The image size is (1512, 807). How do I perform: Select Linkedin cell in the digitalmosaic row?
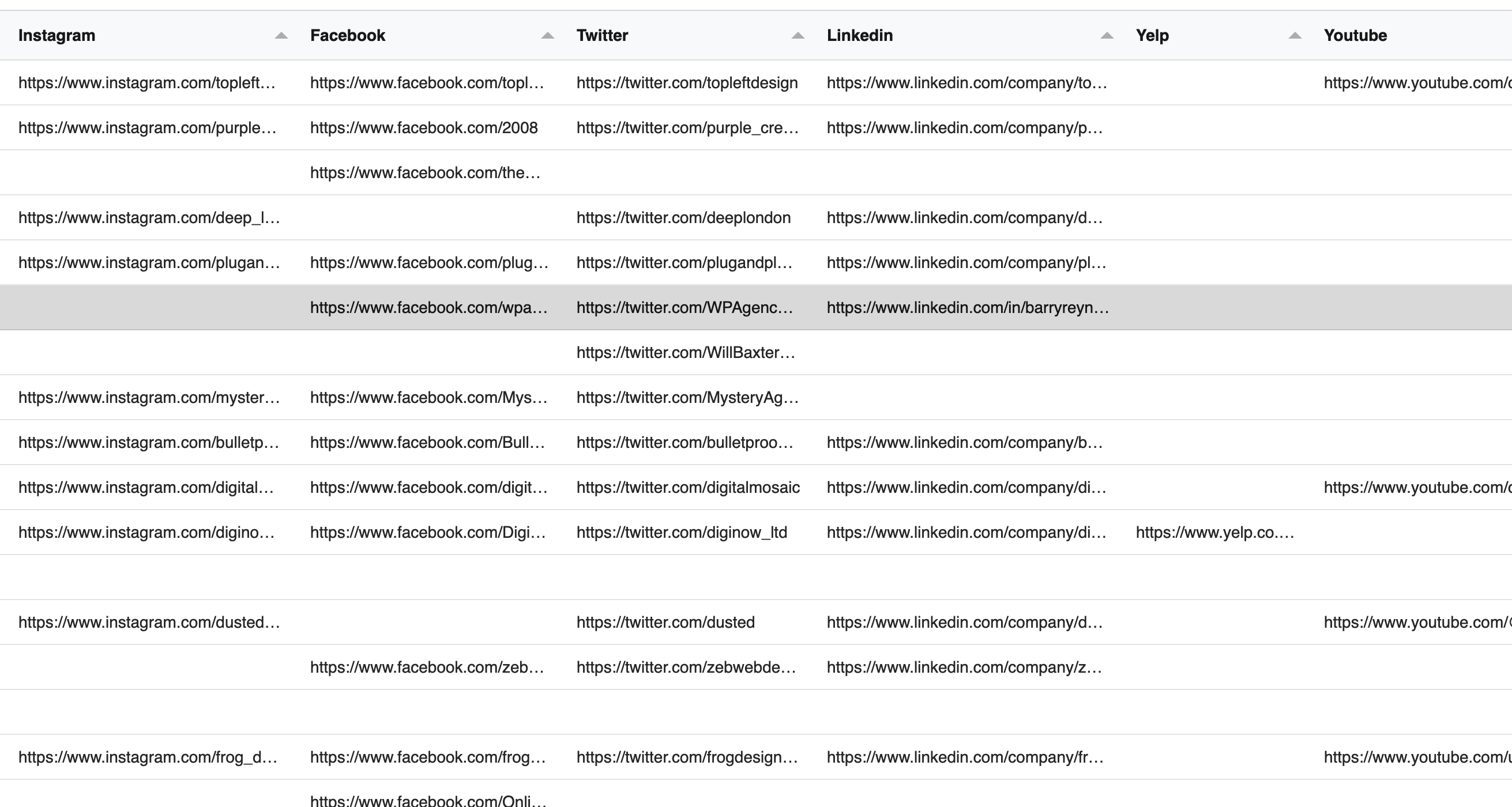[966, 488]
